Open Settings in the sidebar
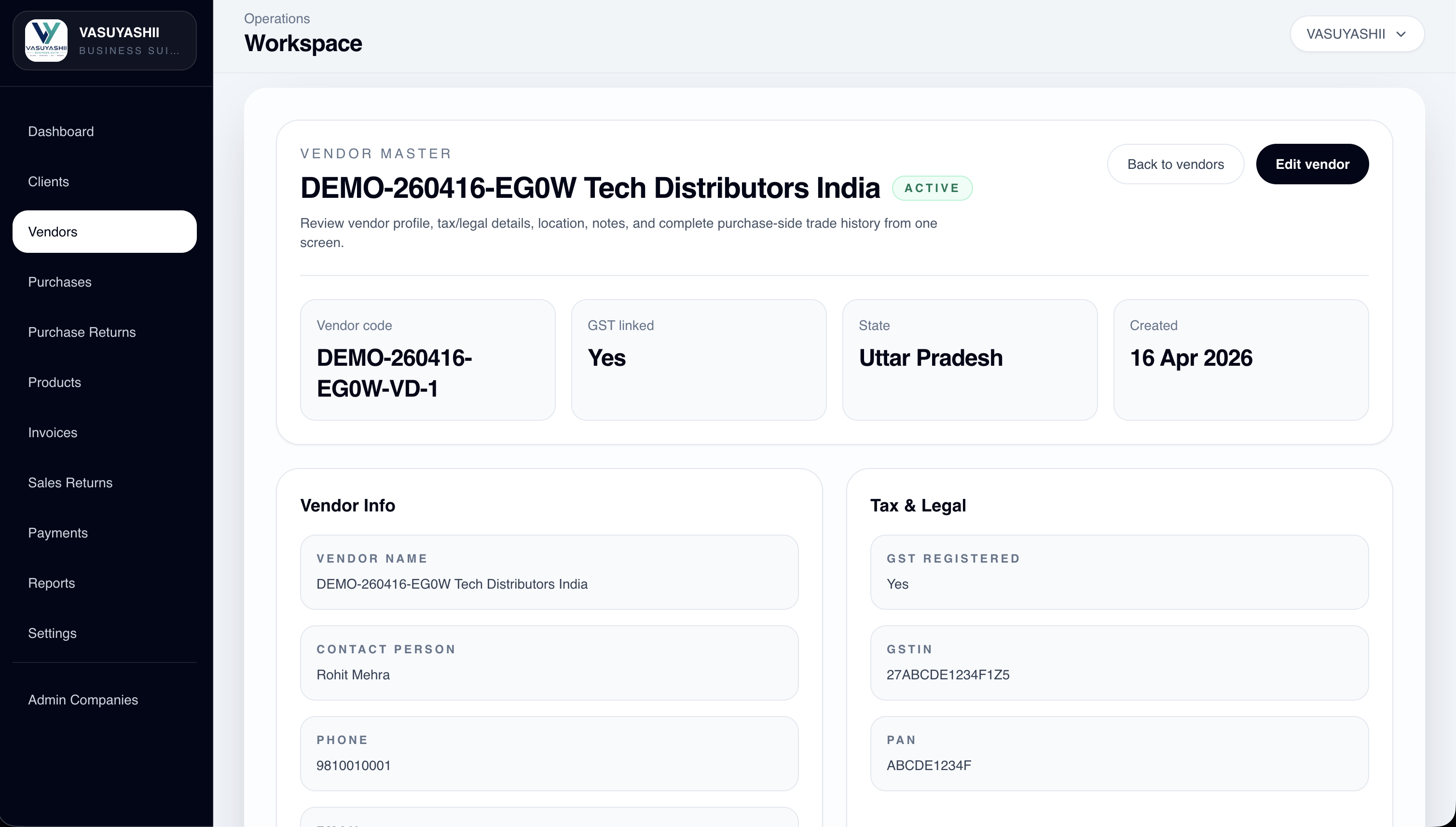The image size is (1456, 827). [x=105, y=634]
